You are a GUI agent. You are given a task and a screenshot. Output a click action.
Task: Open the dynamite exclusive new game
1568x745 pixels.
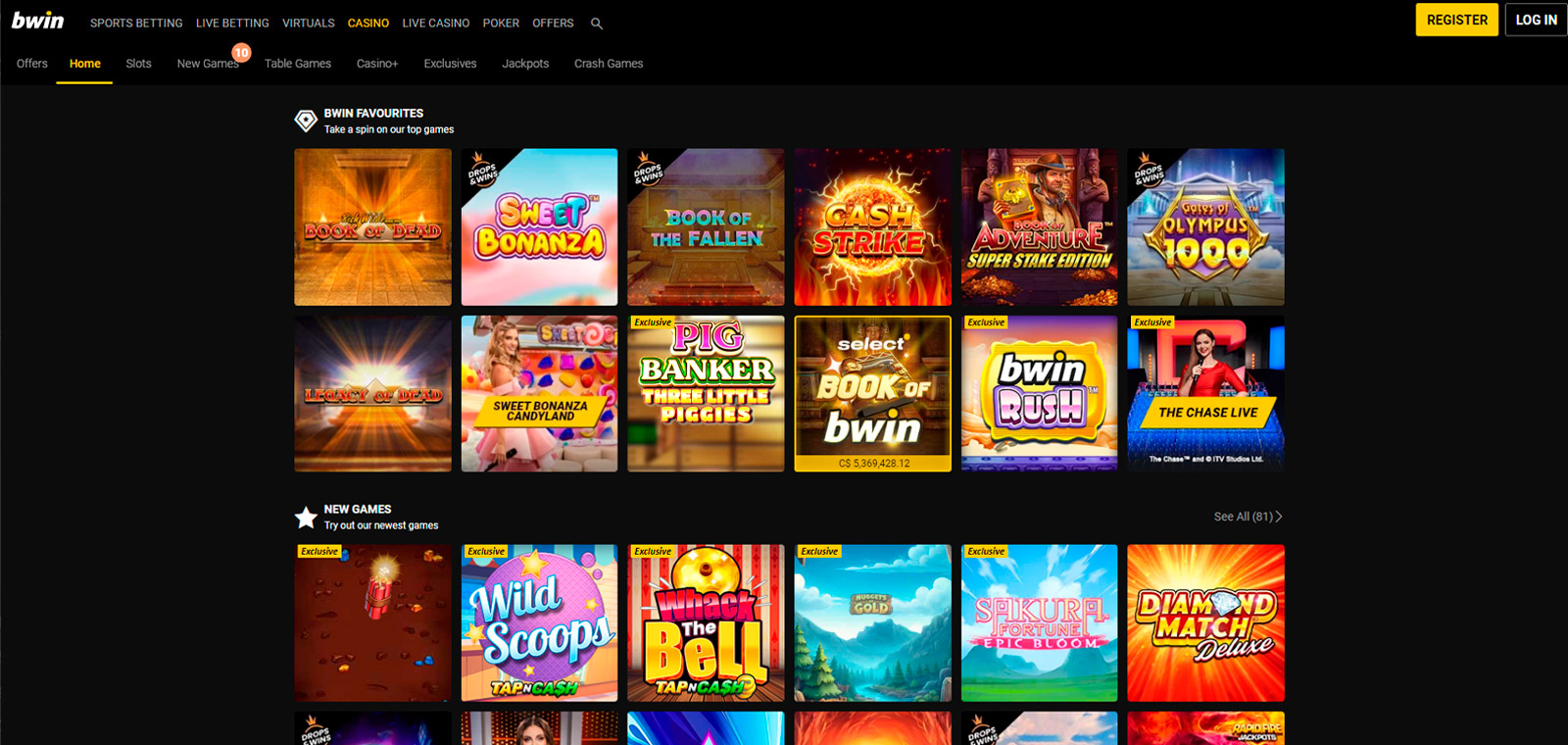point(373,623)
